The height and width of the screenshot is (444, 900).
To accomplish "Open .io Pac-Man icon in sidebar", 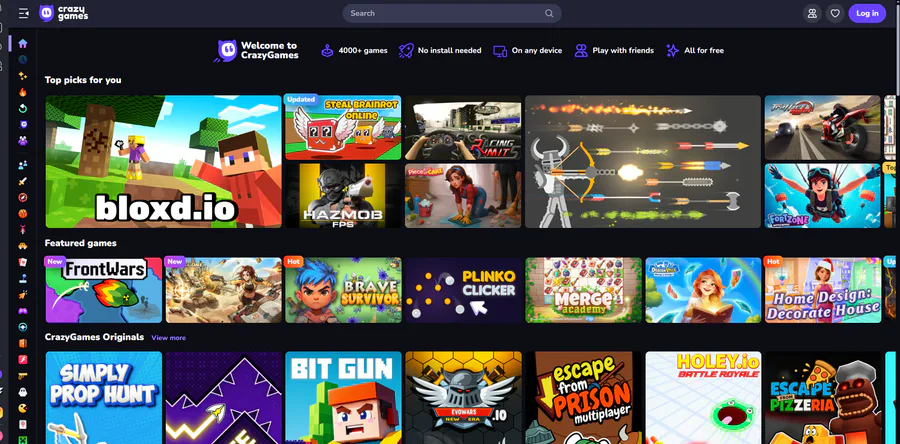I will pos(22,408).
